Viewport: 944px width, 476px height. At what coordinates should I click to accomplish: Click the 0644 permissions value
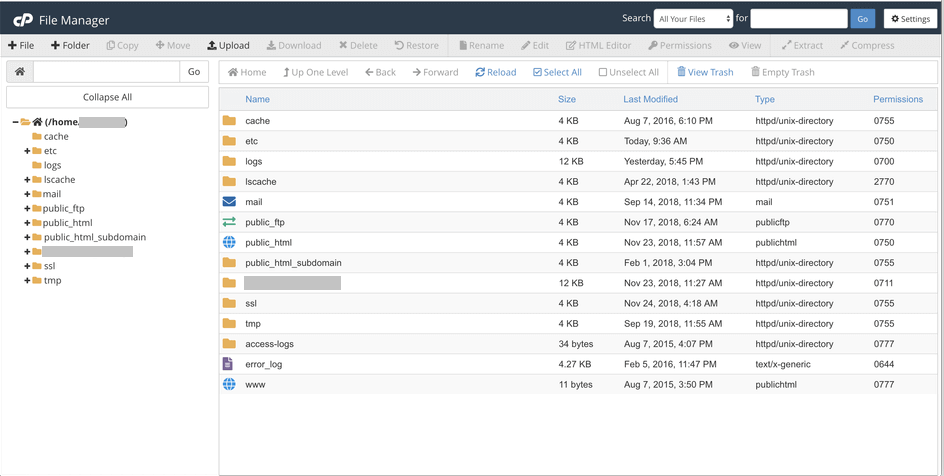click(x=884, y=364)
